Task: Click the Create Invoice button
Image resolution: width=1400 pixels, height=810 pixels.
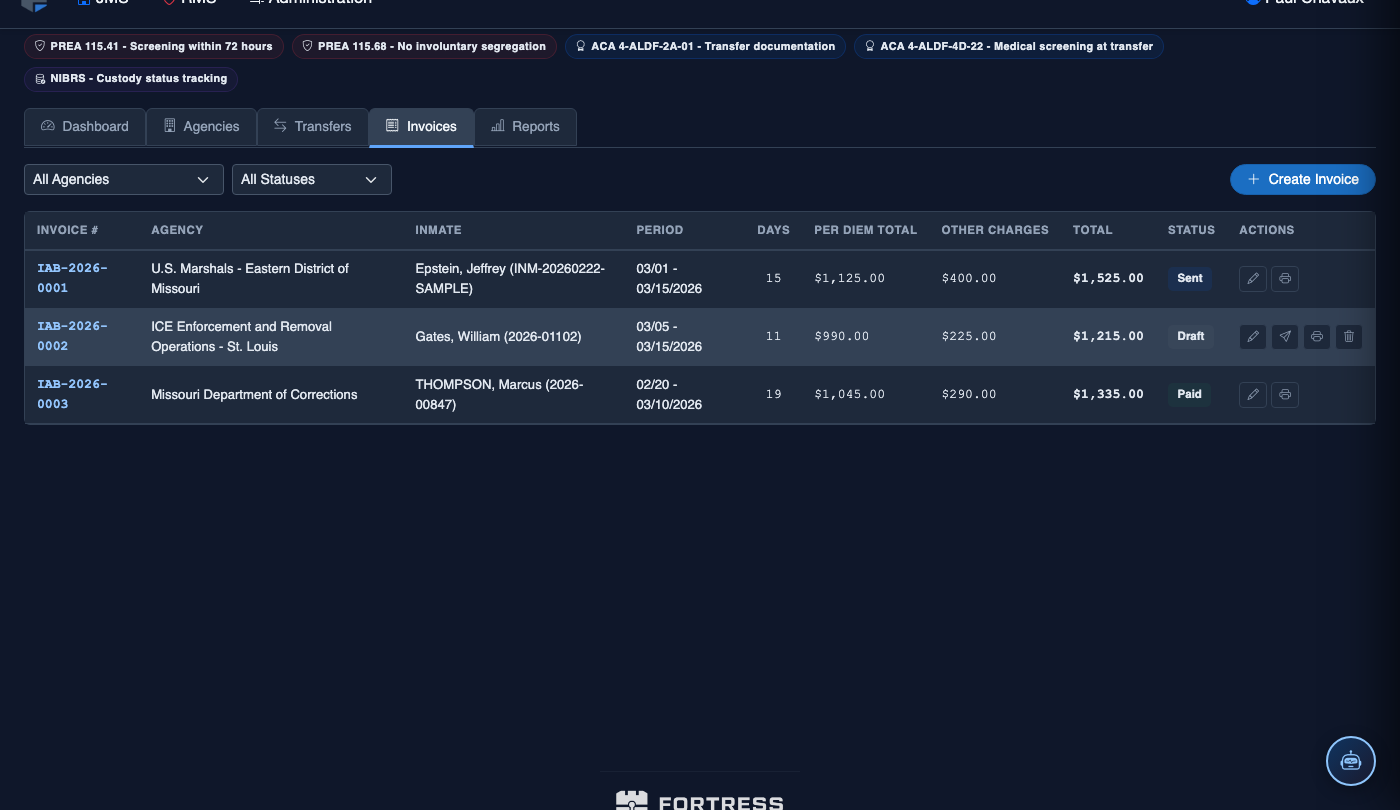Action: click(1302, 180)
